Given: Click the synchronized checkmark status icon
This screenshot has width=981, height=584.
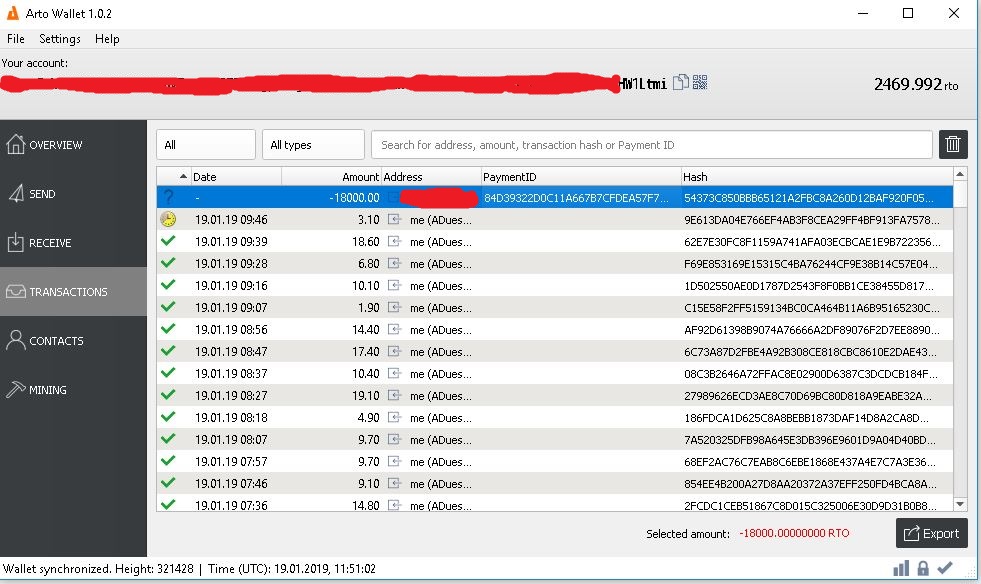Looking at the screenshot, I should [x=945, y=568].
